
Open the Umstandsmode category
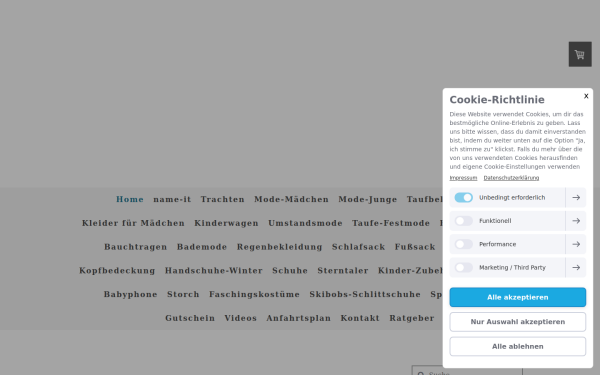click(305, 223)
